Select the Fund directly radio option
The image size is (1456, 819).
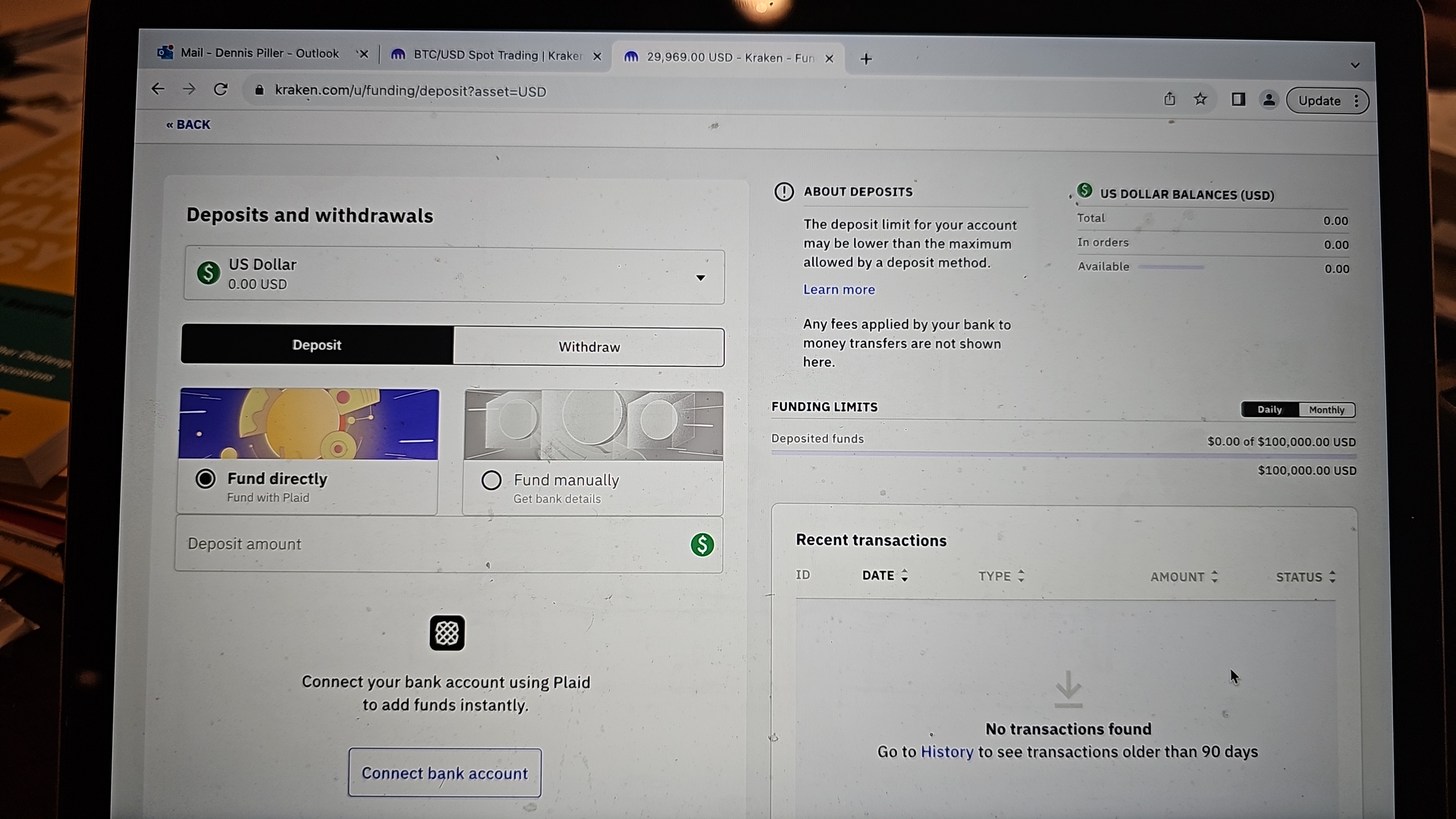[x=206, y=479]
